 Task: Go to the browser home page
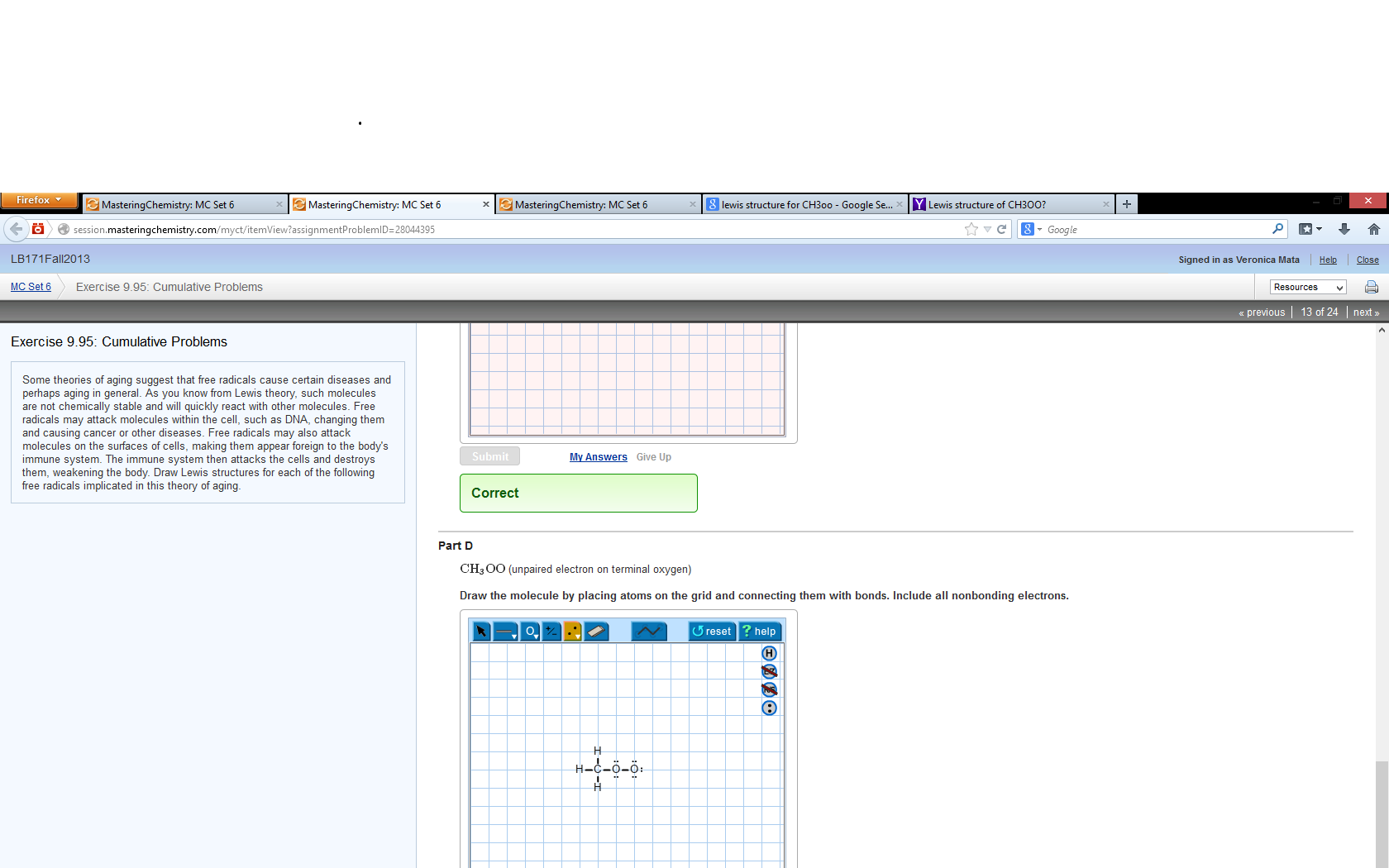(x=1373, y=229)
